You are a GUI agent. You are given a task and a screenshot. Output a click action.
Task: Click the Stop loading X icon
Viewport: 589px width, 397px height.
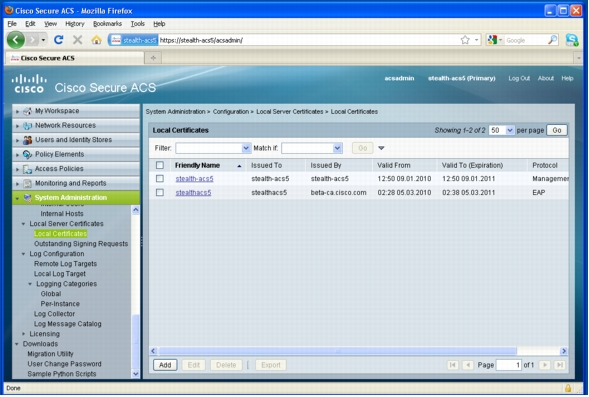77,39
